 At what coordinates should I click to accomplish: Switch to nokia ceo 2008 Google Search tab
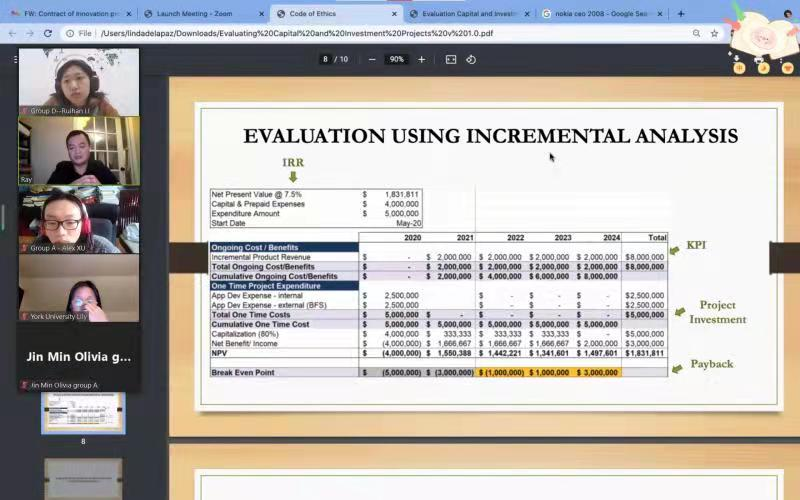pyautogui.click(x=601, y=14)
